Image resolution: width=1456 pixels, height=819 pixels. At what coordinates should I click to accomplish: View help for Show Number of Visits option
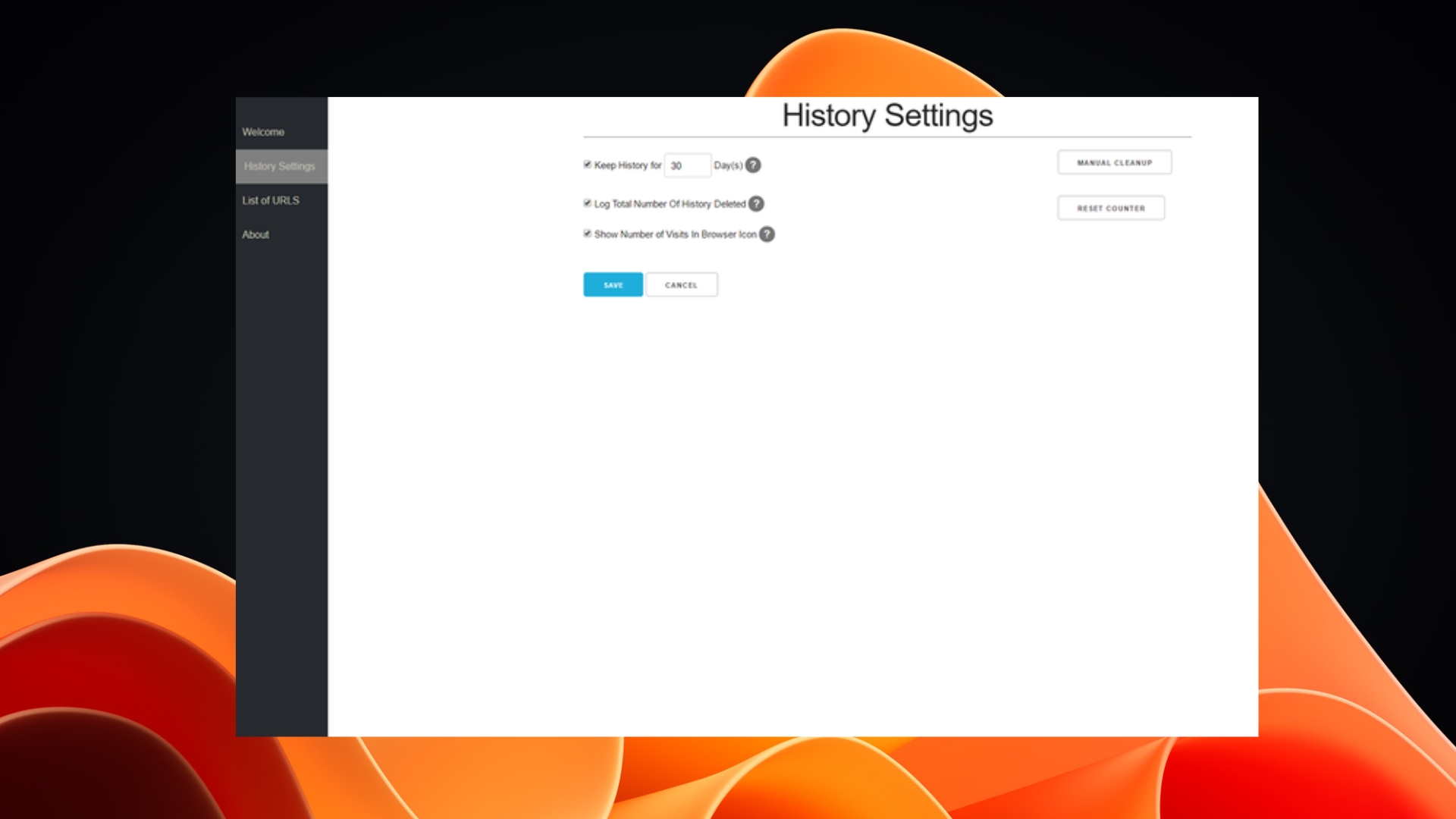(x=766, y=234)
